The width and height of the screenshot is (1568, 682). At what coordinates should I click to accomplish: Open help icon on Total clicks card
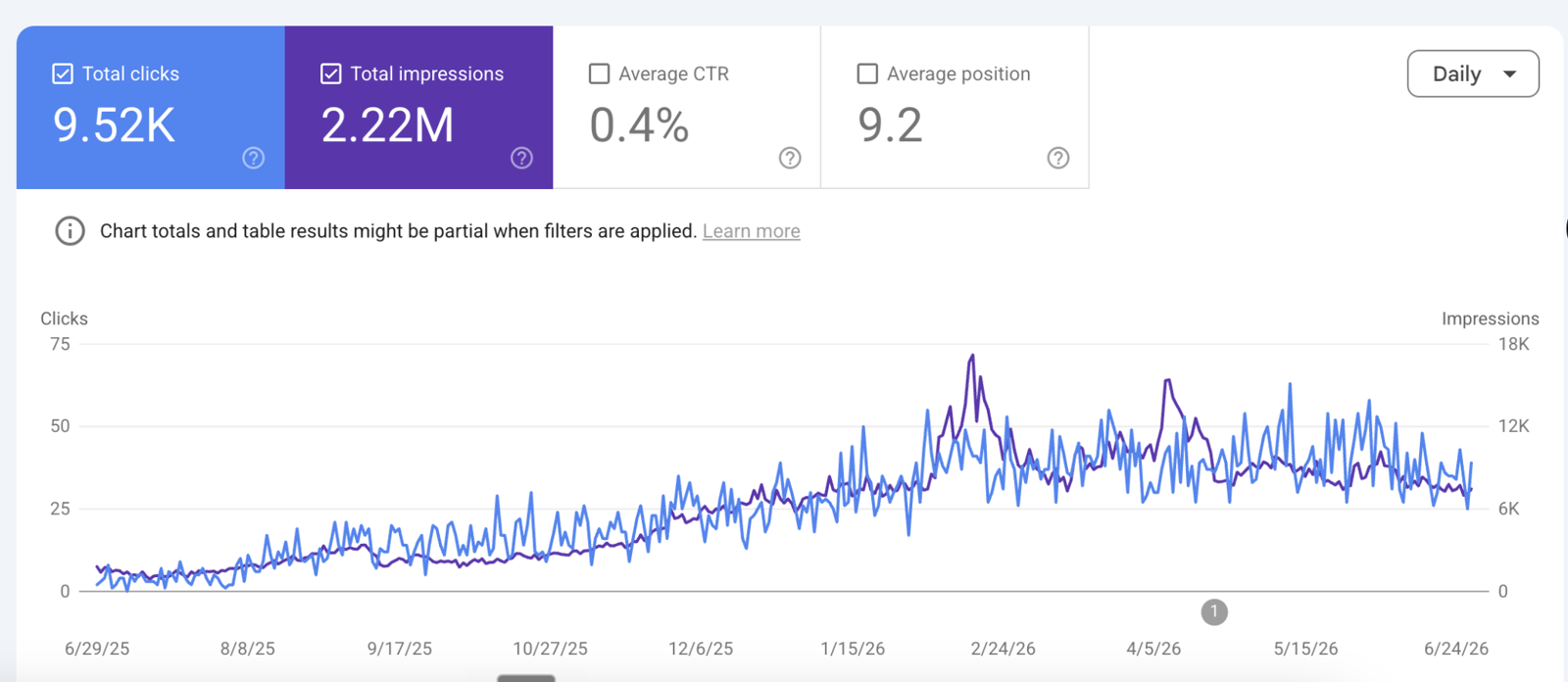point(253,158)
